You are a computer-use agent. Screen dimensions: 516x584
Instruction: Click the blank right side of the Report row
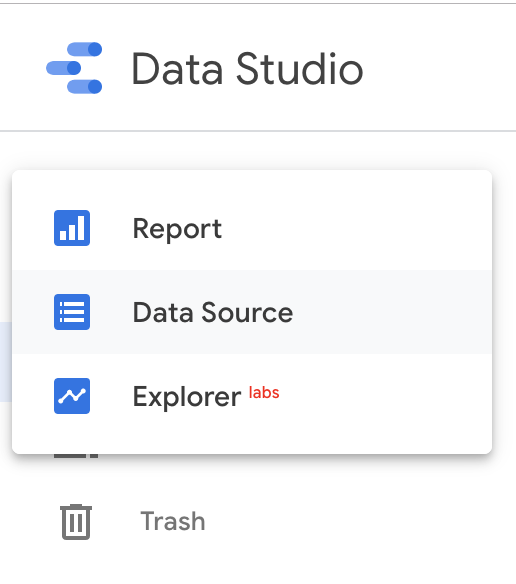pos(358,228)
